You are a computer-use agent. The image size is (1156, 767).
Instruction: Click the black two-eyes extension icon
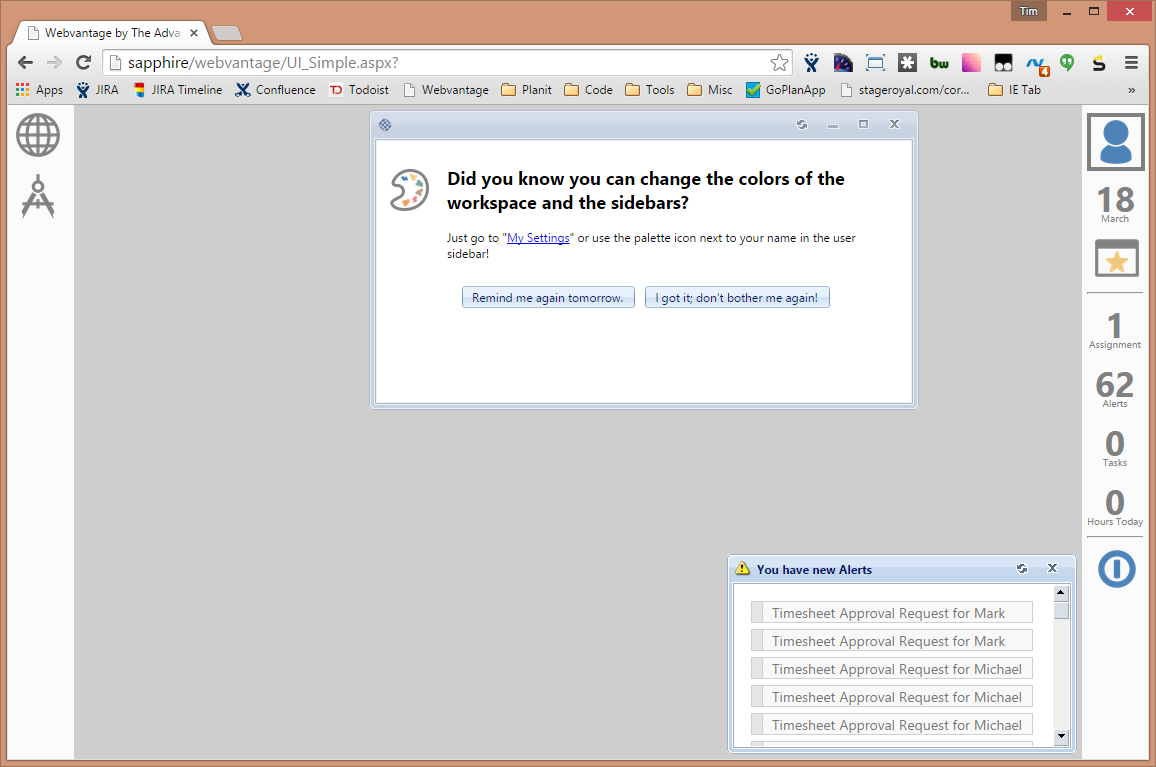click(1003, 63)
